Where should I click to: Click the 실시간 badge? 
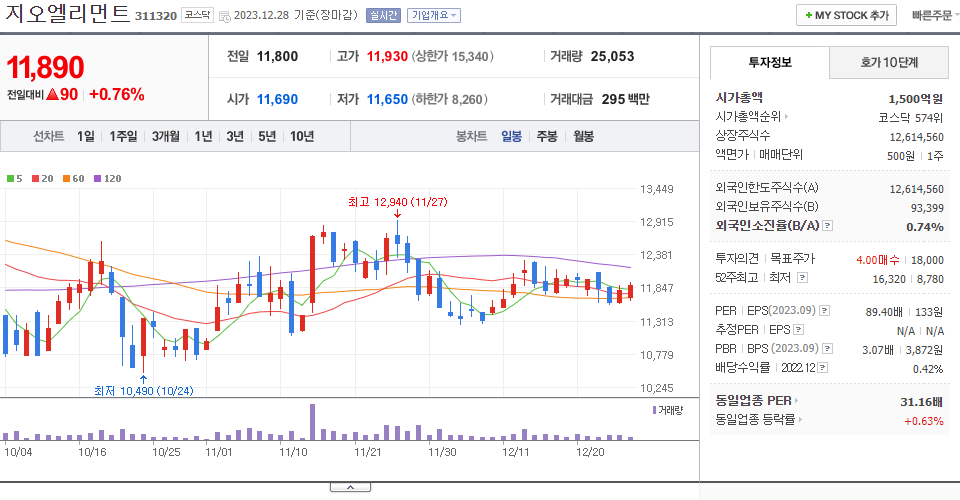[383, 15]
